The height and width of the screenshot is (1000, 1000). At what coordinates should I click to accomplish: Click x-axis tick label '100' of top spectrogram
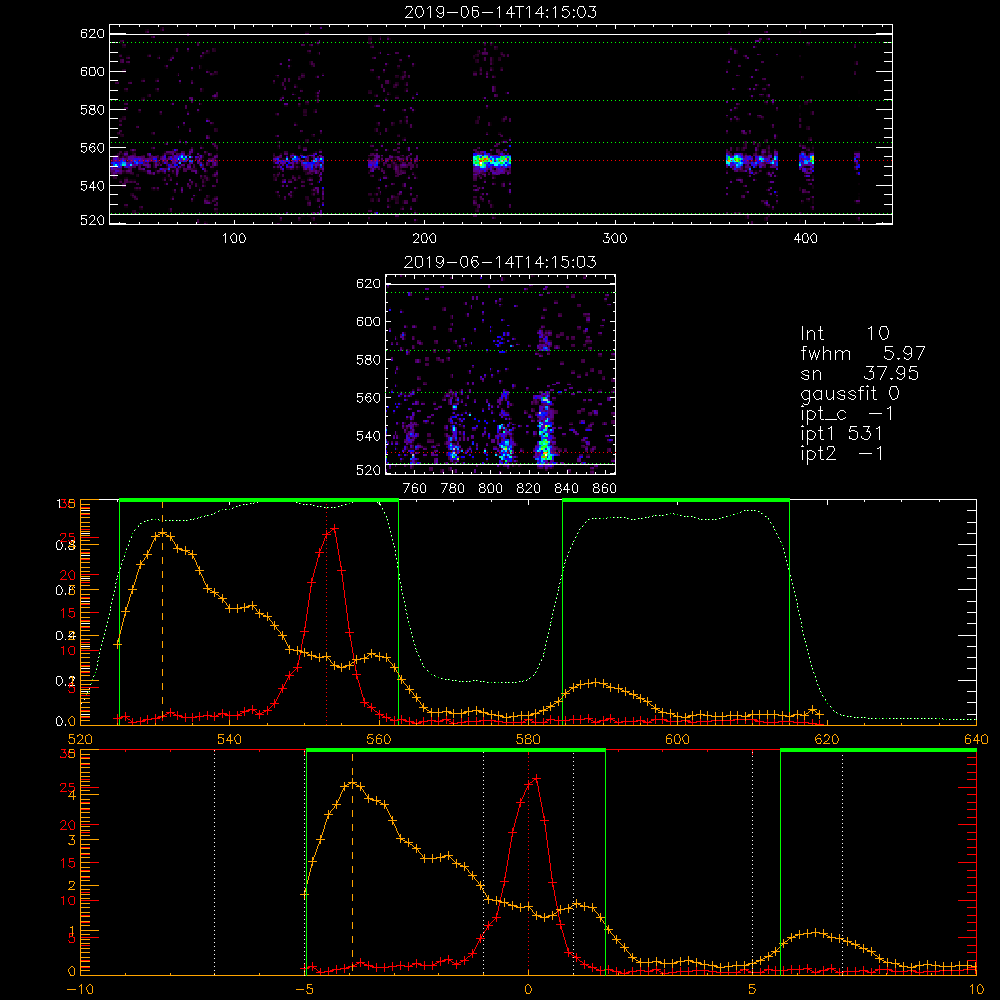click(234, 239)
